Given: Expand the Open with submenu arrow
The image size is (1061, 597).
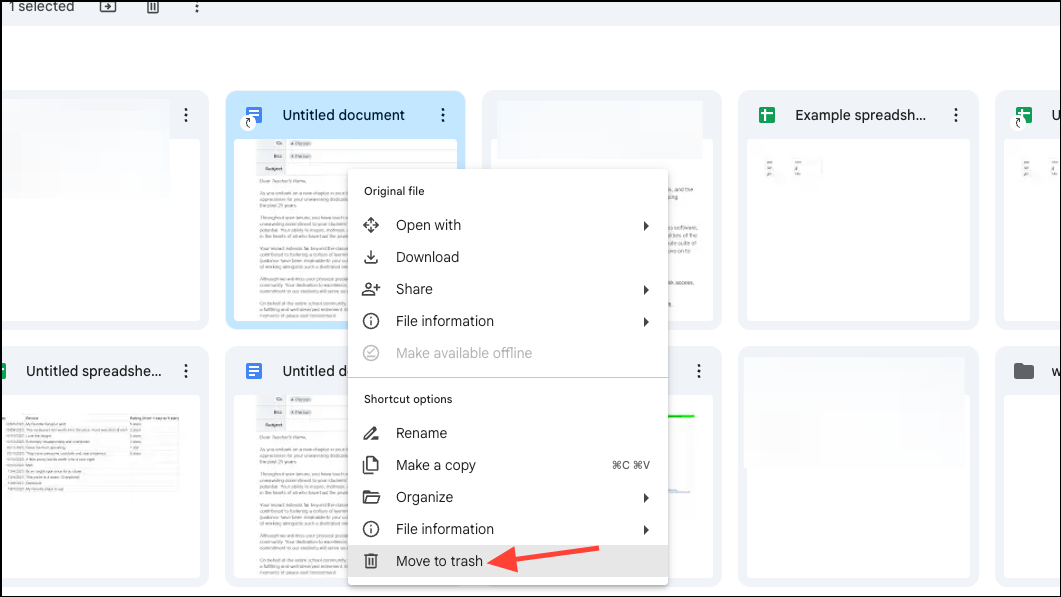Looking at the screenshot, I should point(646,225).
